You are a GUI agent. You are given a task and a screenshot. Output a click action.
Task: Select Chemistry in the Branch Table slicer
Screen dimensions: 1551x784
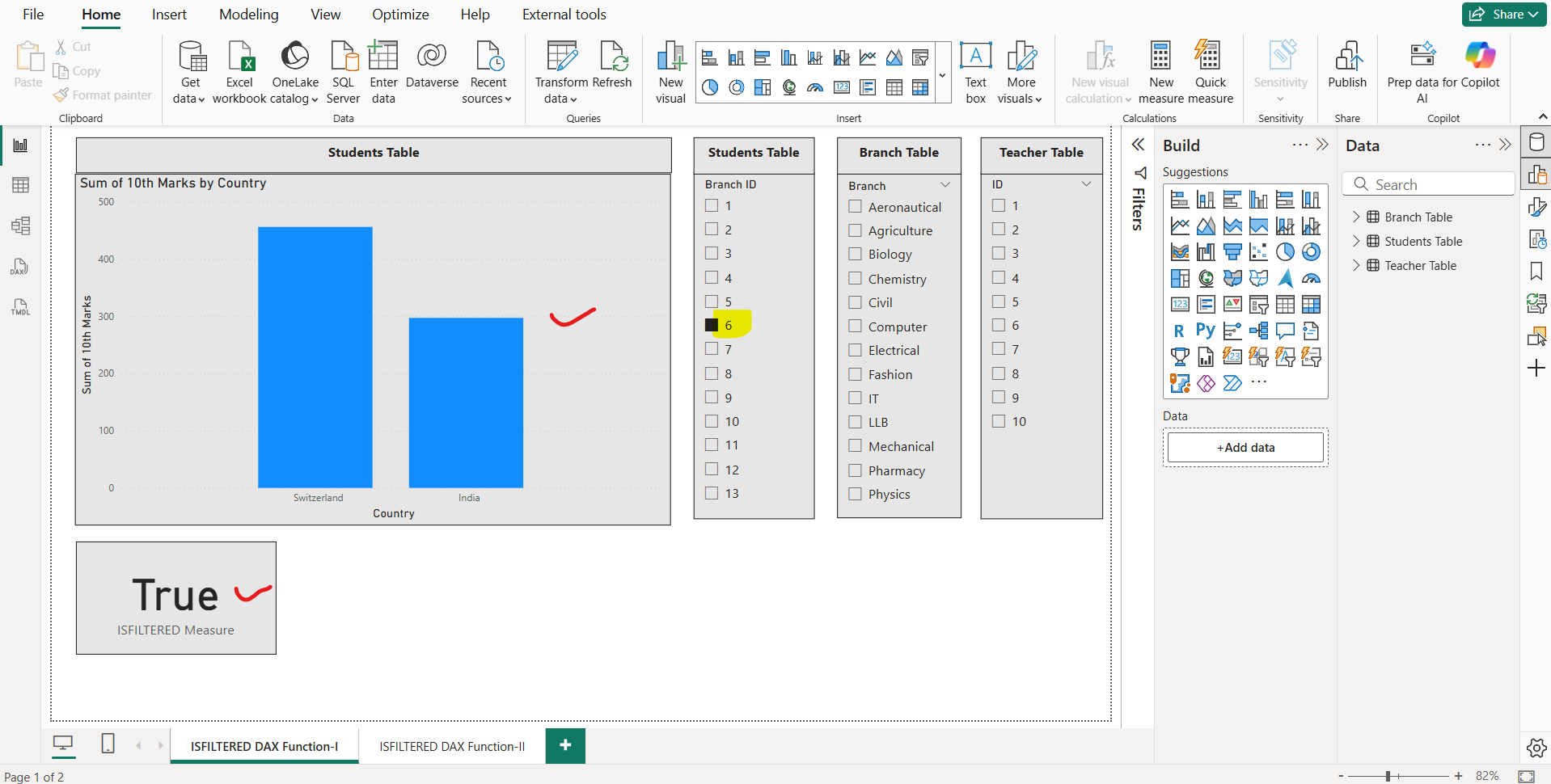856,279
